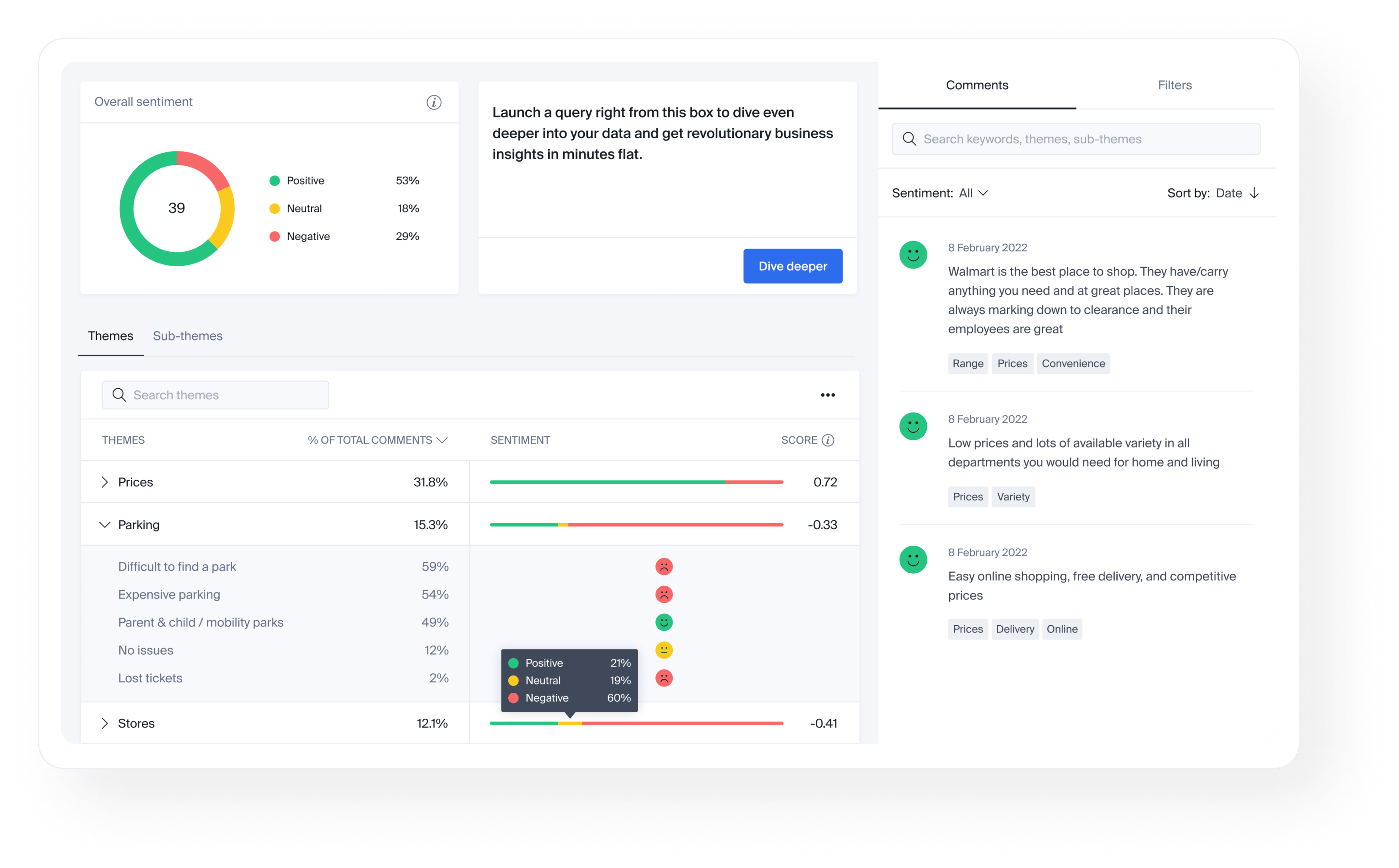The width and height of the screenshot is (1399, 868).
Task: Click the neutral face for No issues
Action: coord(664,650)
